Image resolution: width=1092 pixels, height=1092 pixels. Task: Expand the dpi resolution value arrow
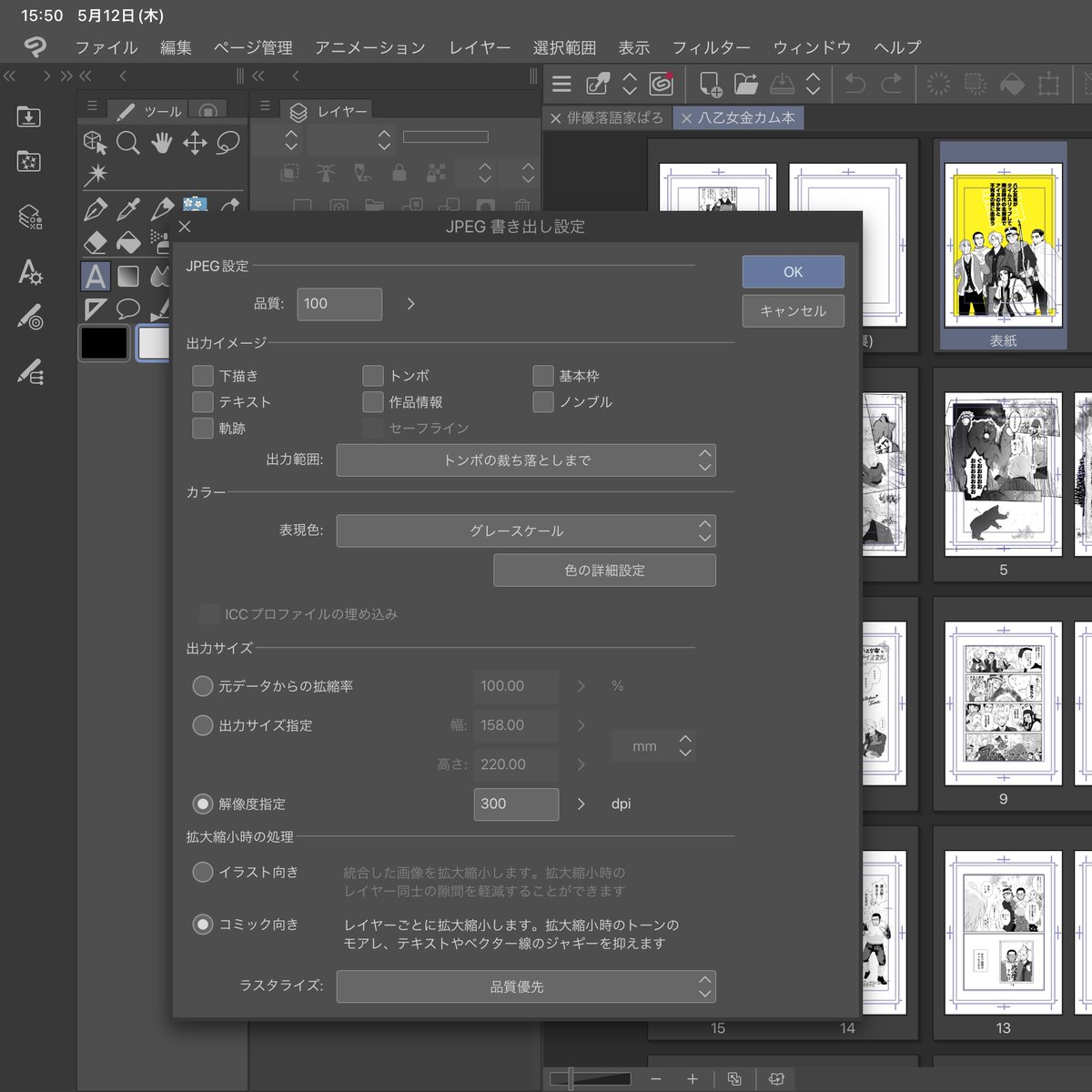581,804
